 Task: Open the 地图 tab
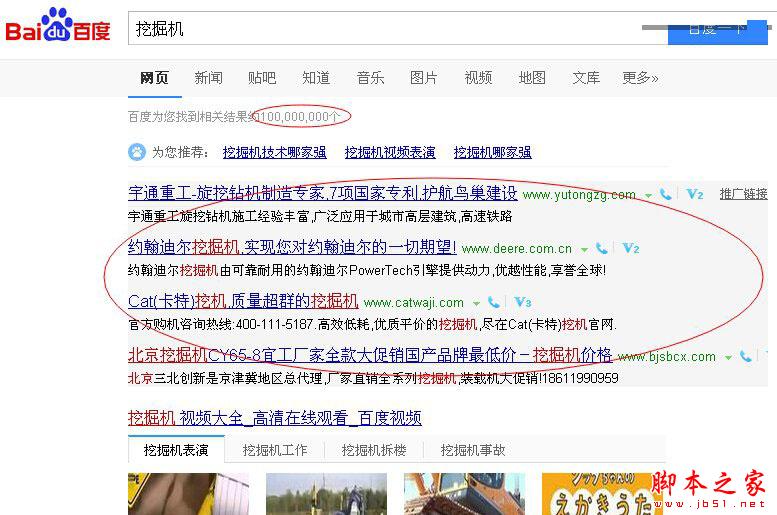pos(532,78)
